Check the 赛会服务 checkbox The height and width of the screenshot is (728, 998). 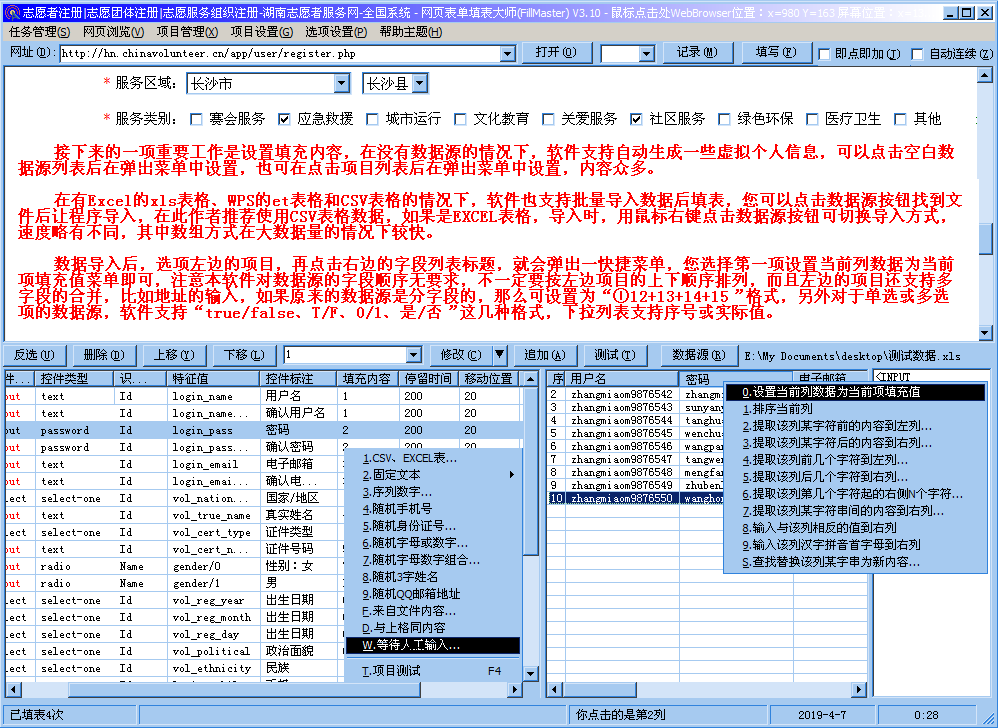(x=197, y=119)
